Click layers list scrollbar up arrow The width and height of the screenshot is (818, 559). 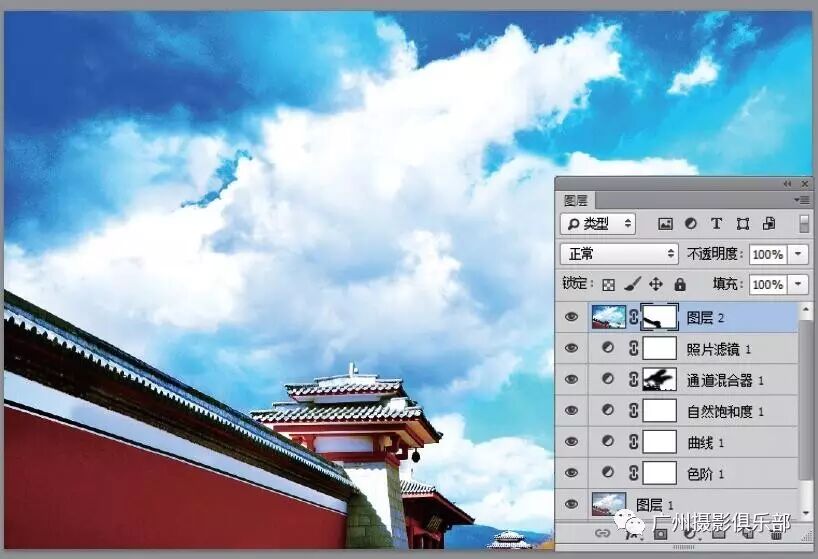point(806,310)
